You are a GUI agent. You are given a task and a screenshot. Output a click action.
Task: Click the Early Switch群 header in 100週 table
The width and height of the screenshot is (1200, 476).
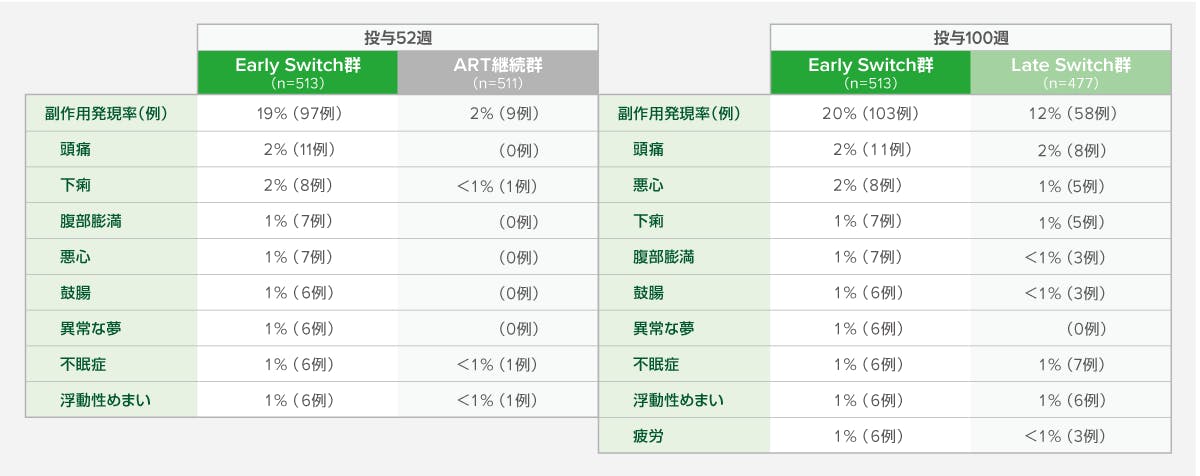[x=870, y=73]
